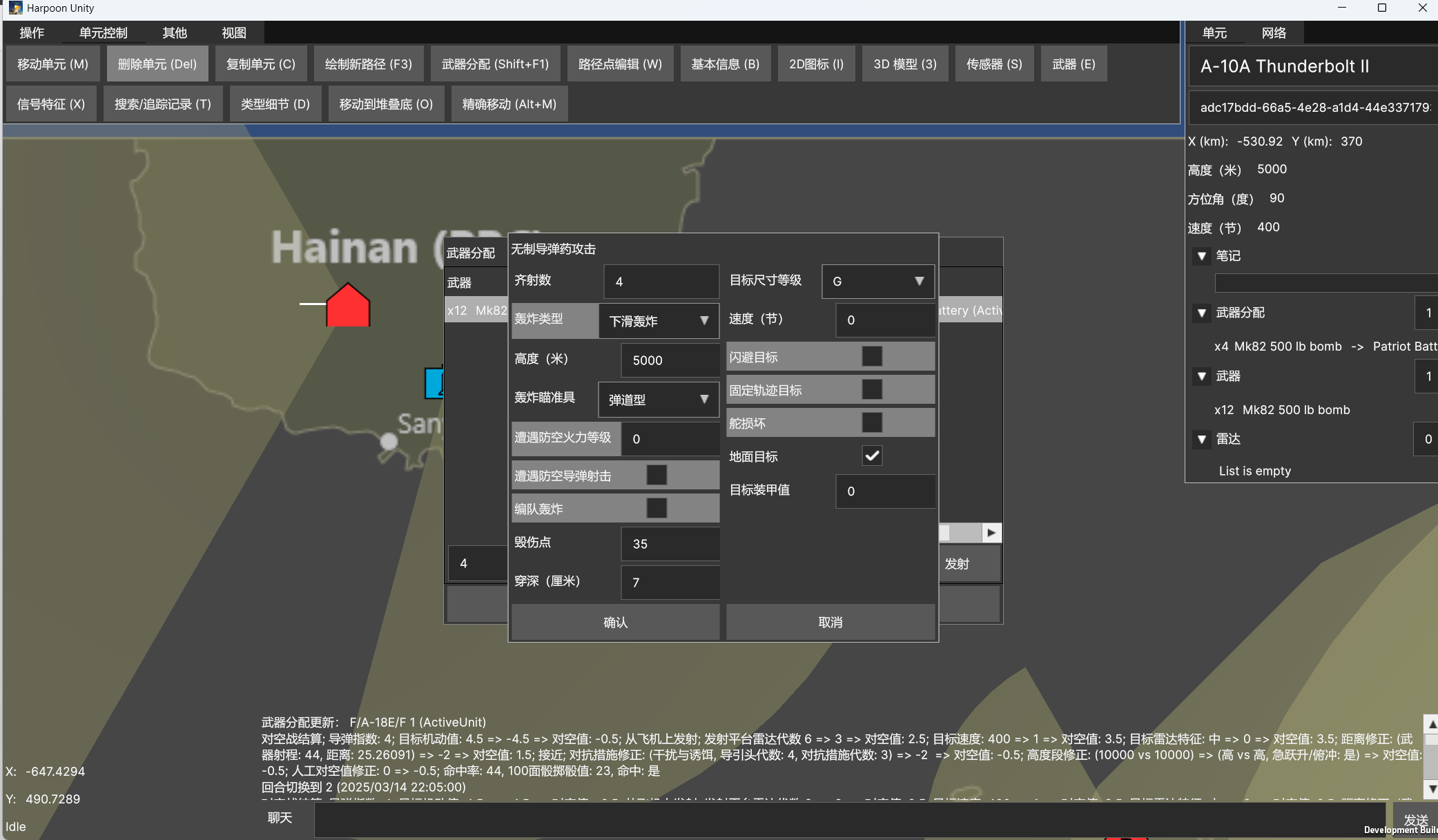1438x840 pixels.
Task: Switch to the 网络 tab
Action: point(1274,32)
